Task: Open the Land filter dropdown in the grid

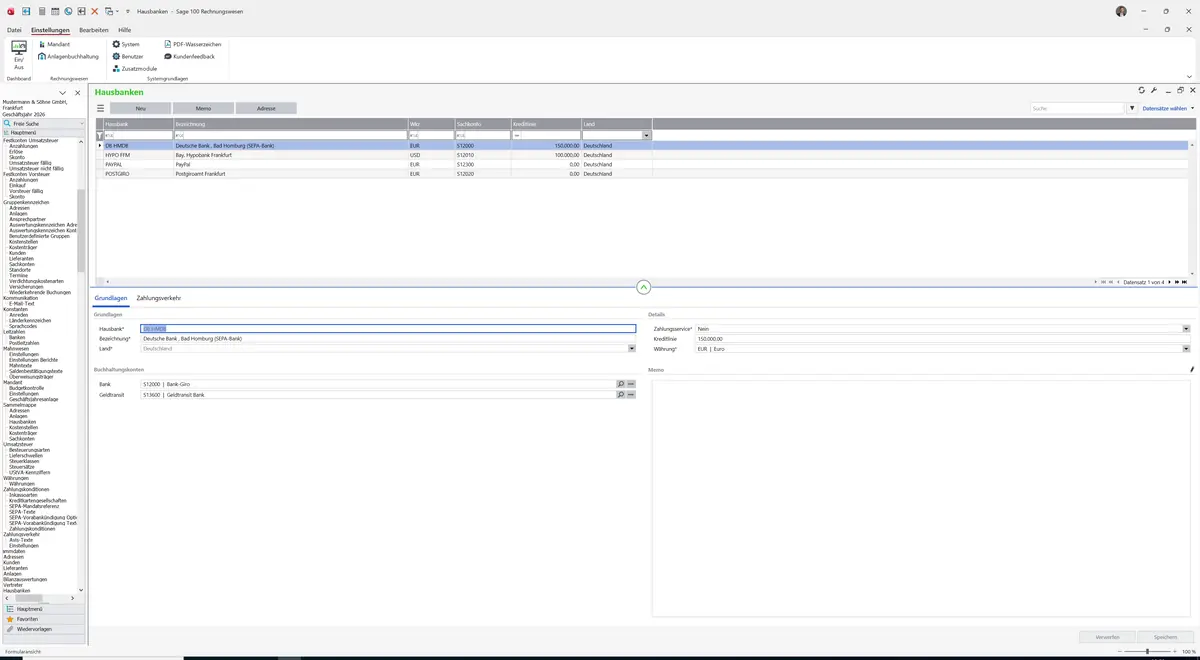Action: [647, 135]
